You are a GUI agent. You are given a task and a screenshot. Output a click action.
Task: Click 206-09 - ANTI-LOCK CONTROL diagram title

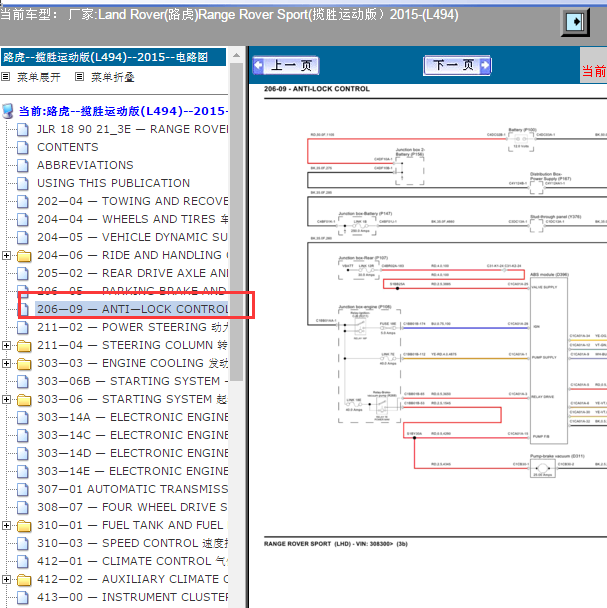[317, 89]
